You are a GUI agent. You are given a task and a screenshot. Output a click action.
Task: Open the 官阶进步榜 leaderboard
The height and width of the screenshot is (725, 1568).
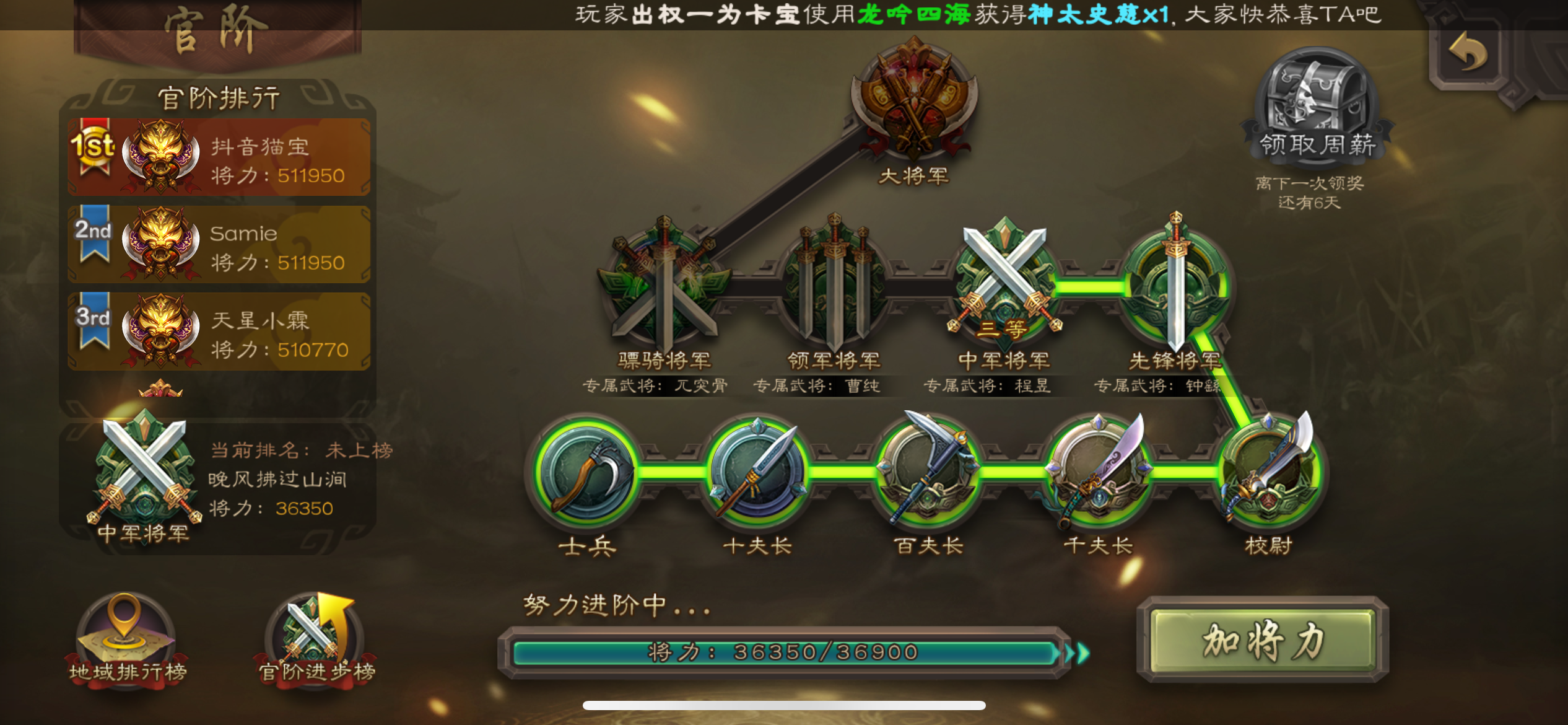pos(316,638)
